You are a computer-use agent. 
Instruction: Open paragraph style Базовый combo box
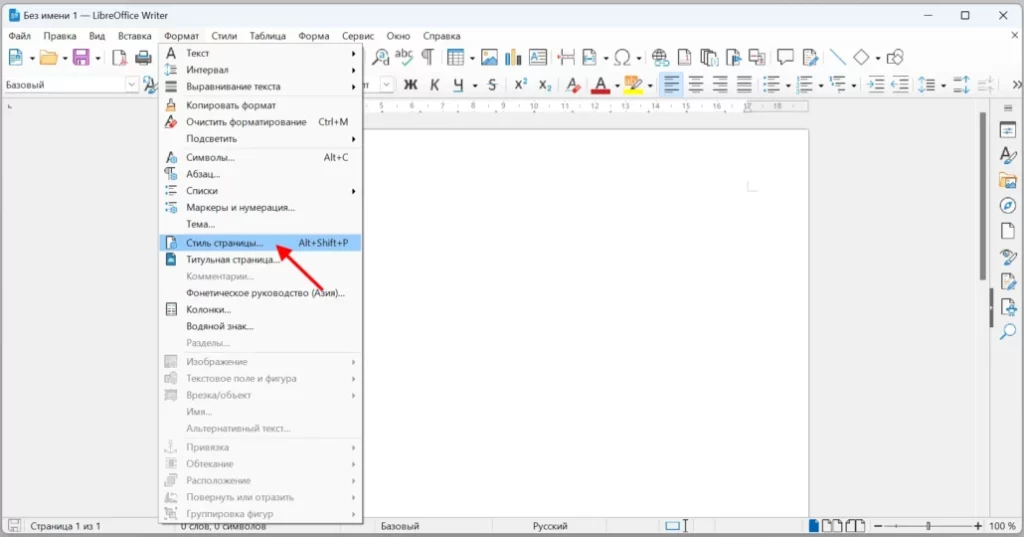coord(71,84)
